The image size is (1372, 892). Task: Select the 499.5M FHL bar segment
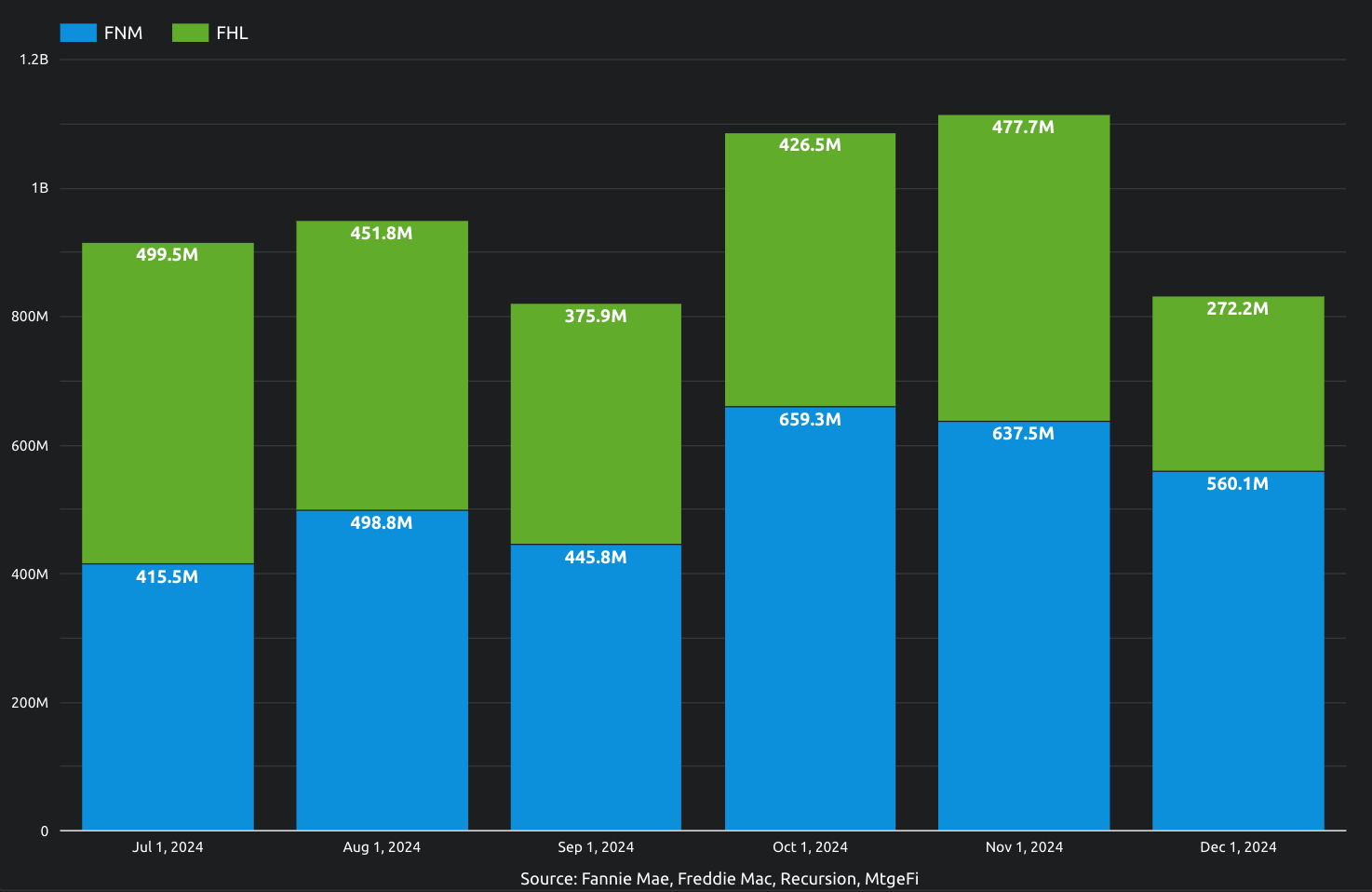(x=168, y=403)
